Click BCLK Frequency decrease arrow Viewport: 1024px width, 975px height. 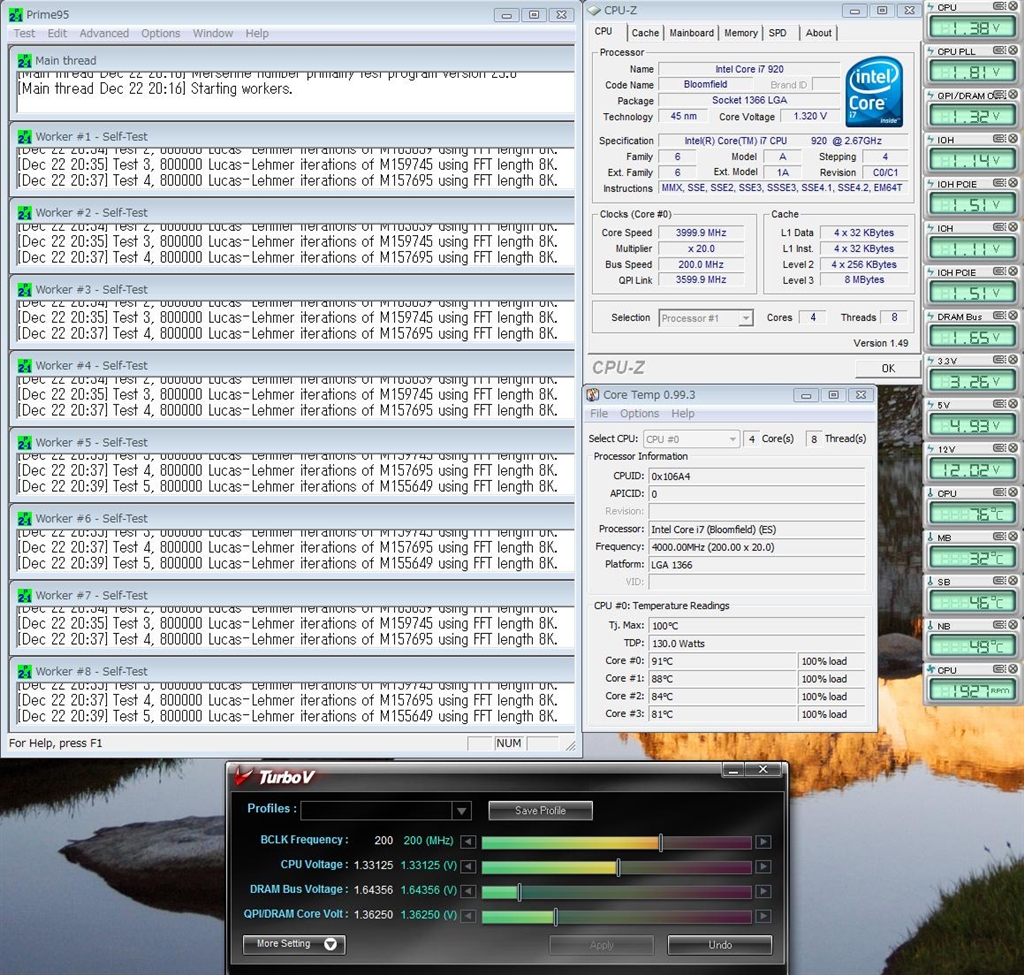(x=467, y=842)
